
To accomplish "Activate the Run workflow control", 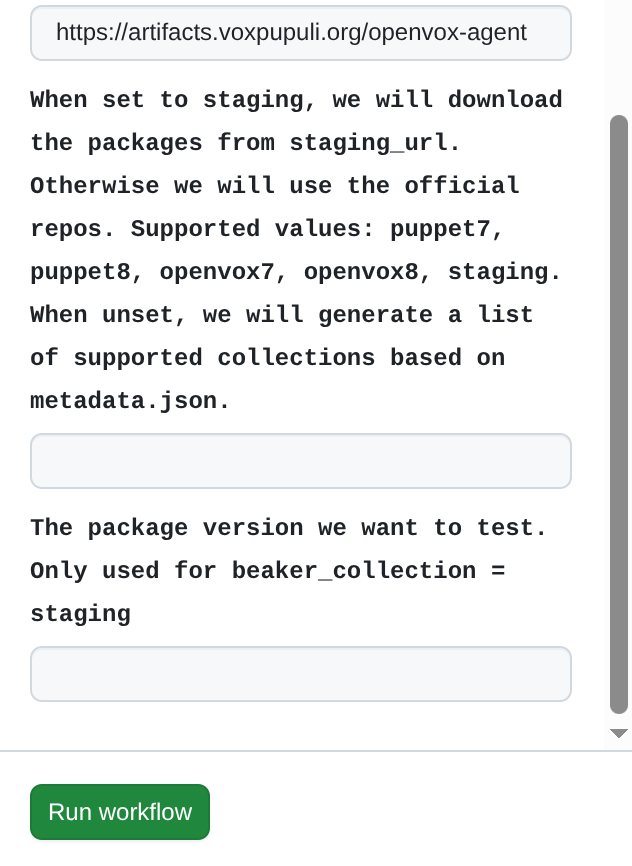I will point(119,811).
